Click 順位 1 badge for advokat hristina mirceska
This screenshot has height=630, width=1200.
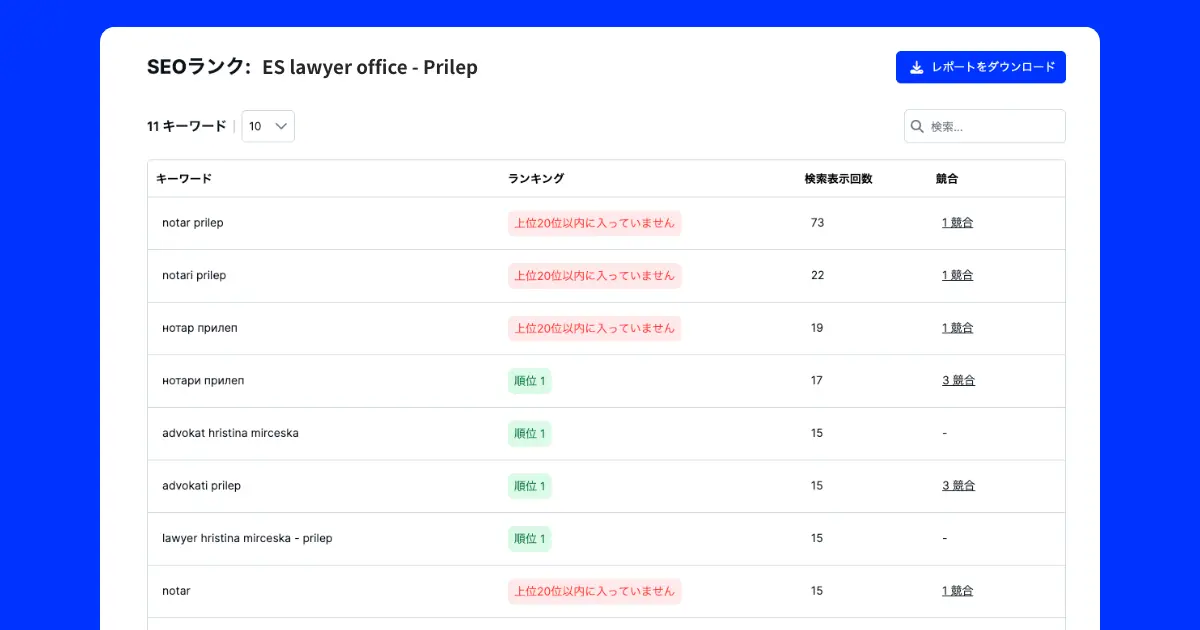click(529, 433)
